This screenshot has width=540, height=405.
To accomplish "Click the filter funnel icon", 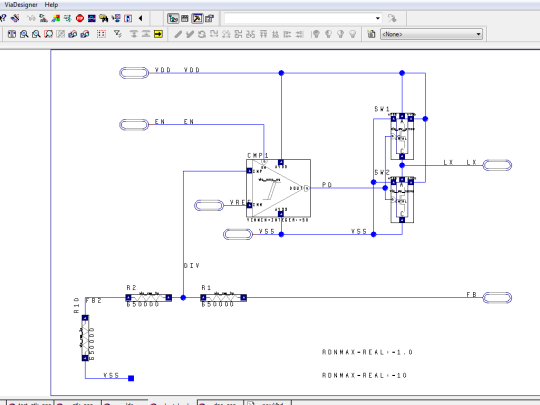I will [x=118, y=34].
